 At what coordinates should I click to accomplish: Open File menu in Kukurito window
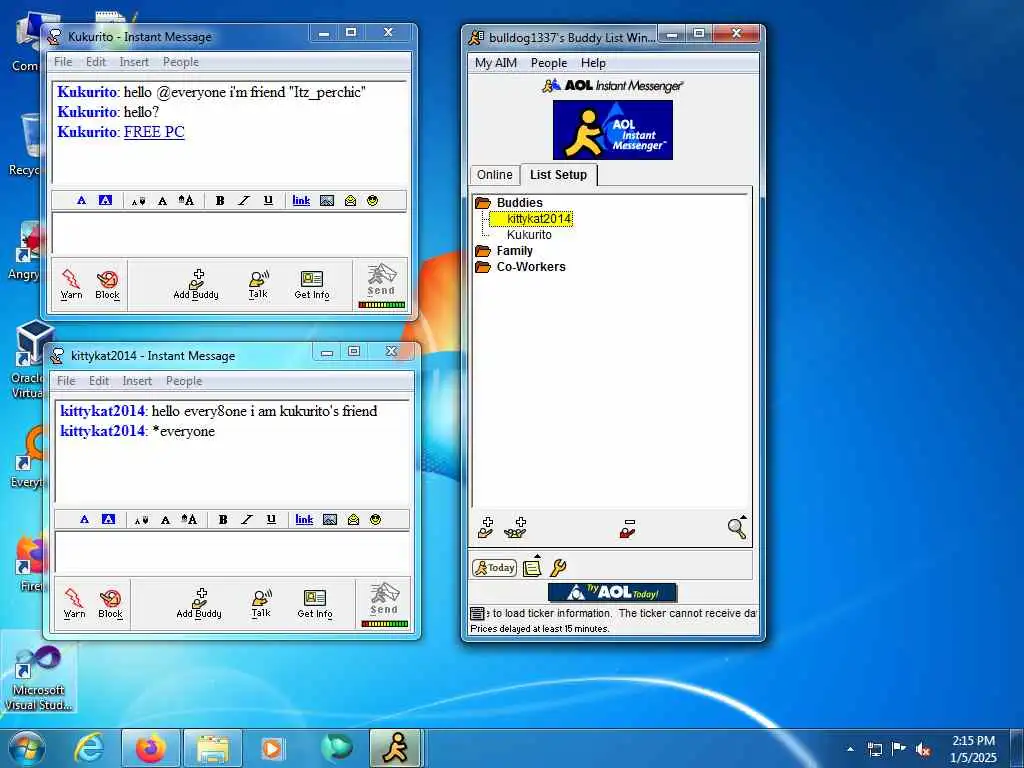click(63, 62)
